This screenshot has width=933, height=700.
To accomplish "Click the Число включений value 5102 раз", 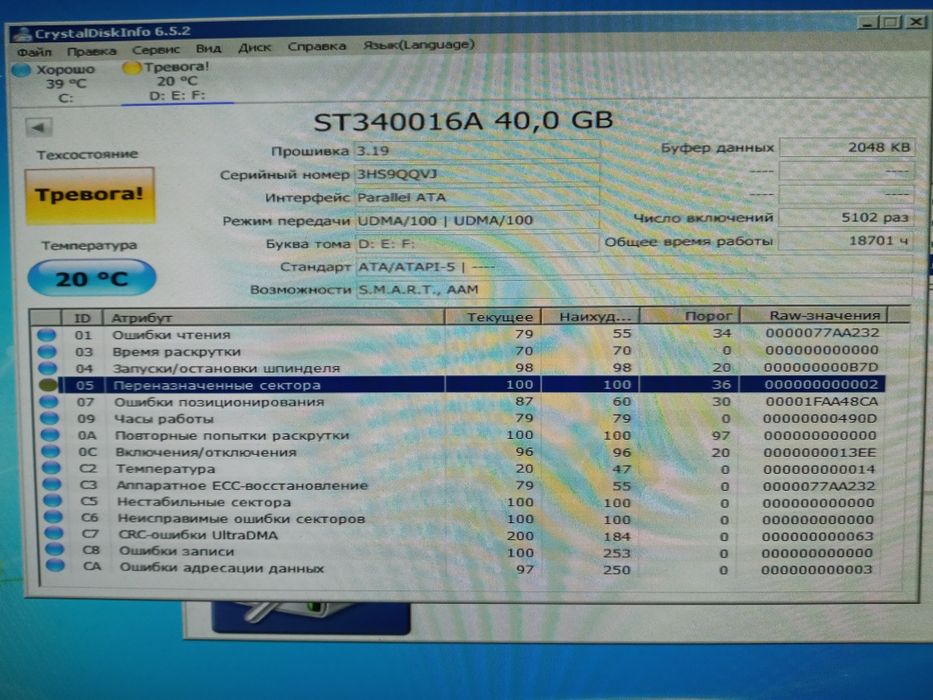I will coord(846,217).
